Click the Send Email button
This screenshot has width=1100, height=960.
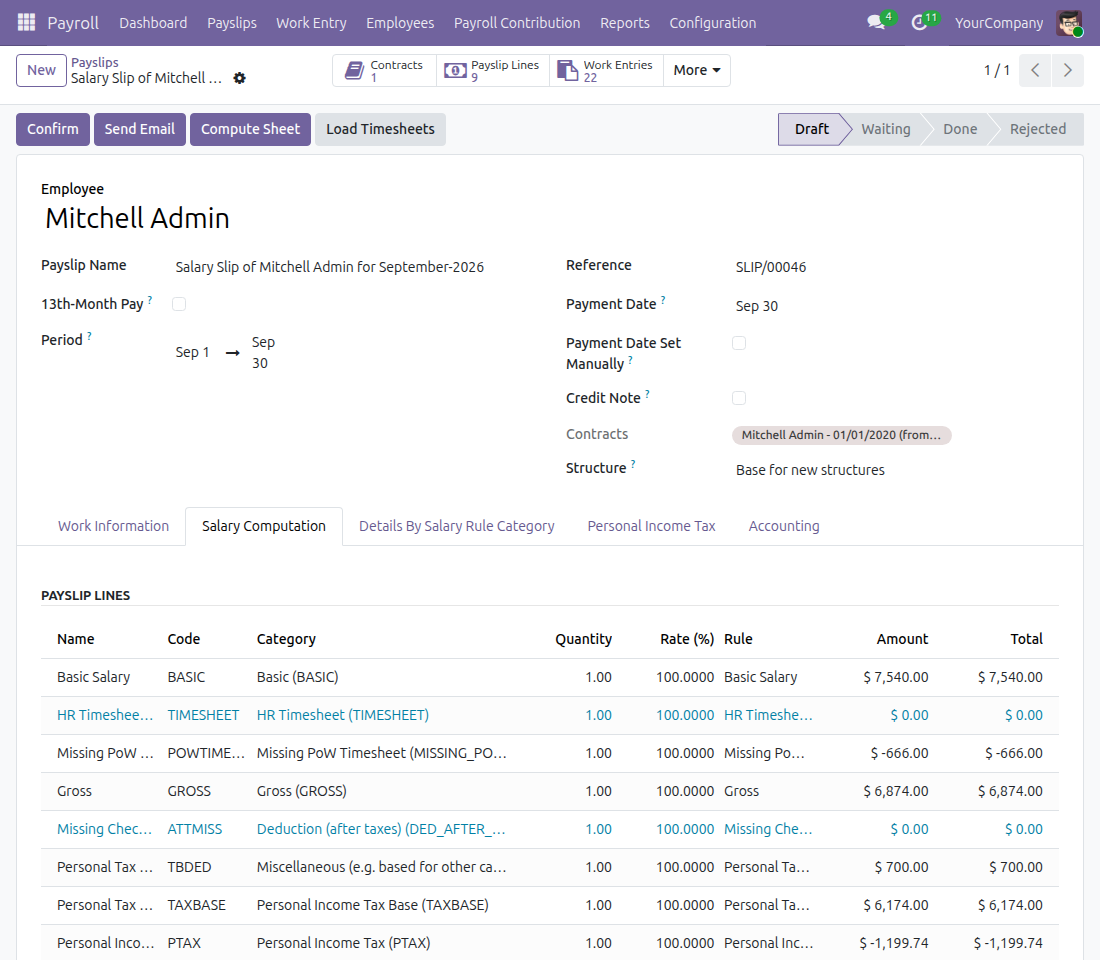[140, 129]
